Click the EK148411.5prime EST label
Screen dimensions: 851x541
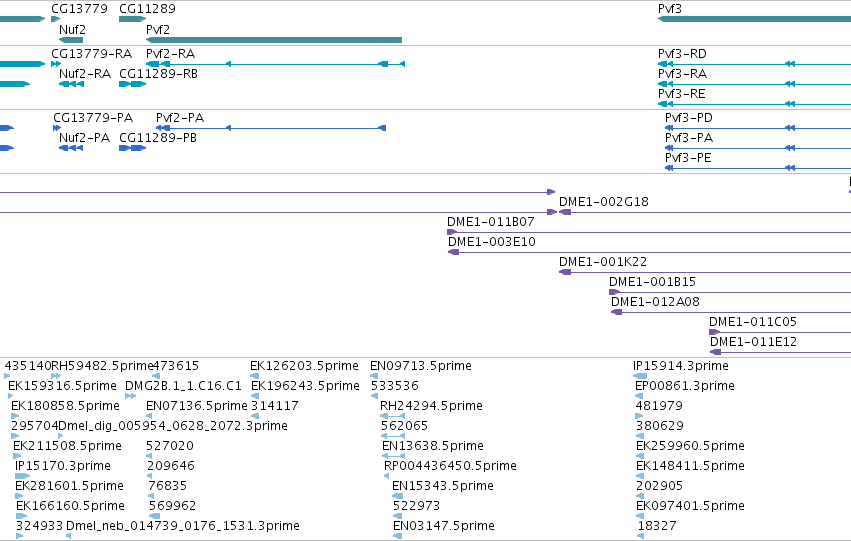pyautogui.click(x=690, y=467)
